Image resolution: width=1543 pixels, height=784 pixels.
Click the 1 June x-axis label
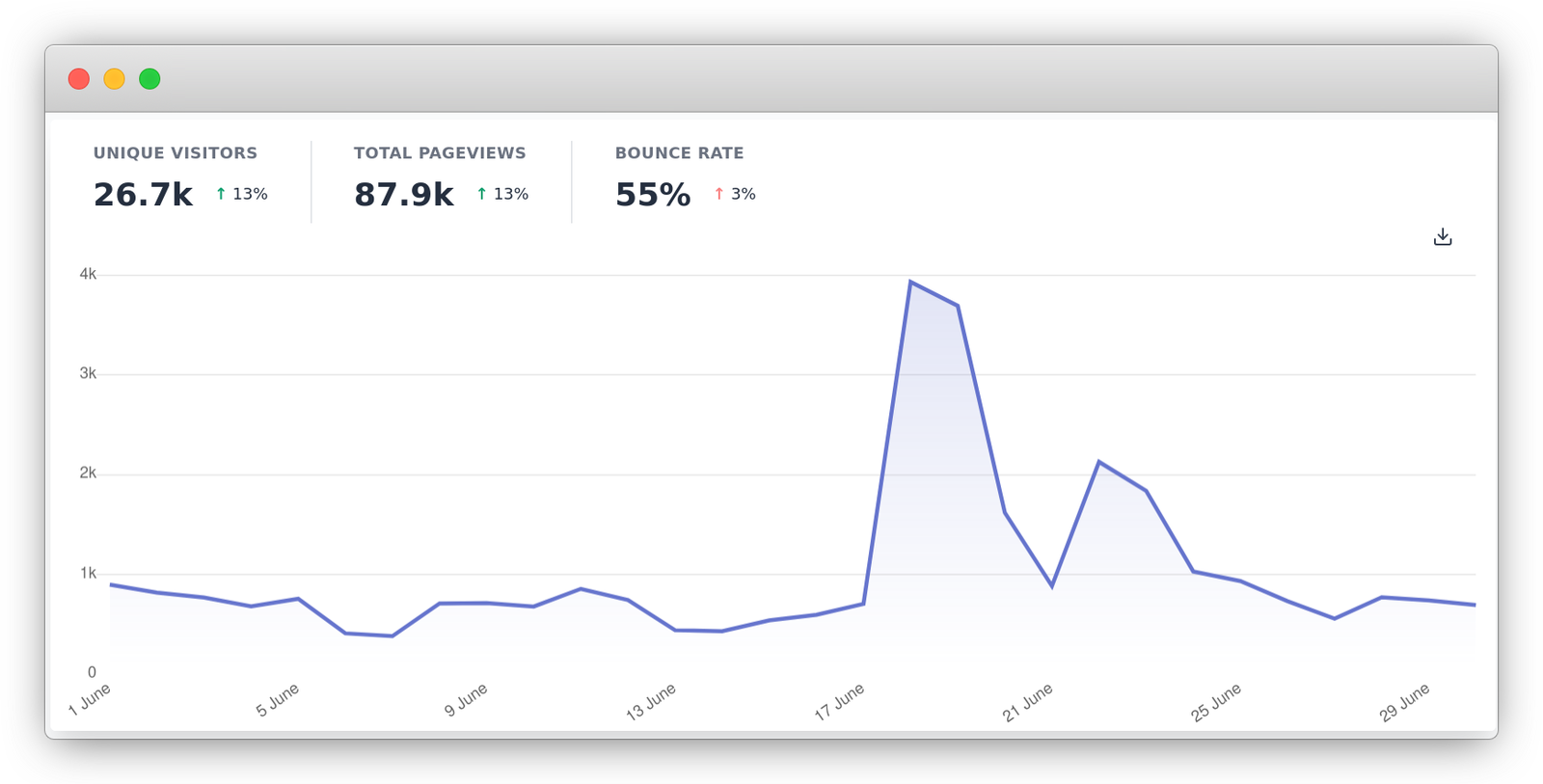coord(90,699)
